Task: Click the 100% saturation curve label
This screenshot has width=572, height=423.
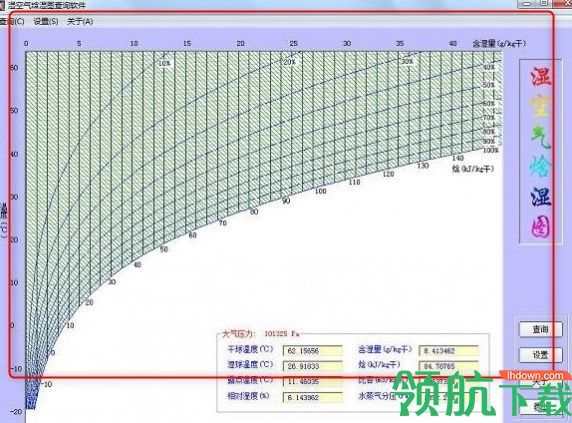Action: coord(490,150)
